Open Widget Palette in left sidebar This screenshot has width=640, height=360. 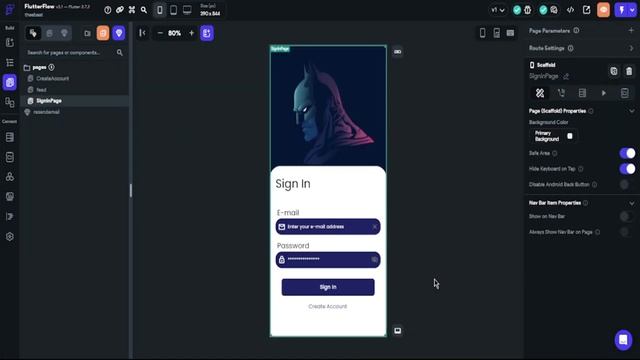point(10,42)
